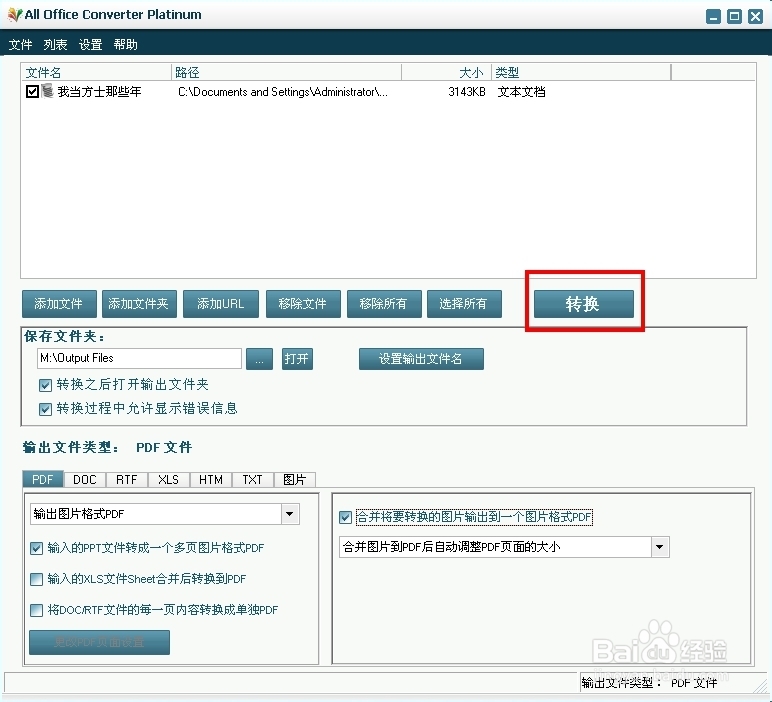This screenshot has width=772, height=702.
Task: Expand the 输出图片格式PDF dropdown
Action: pyautogui.click(x=290, y=514)
